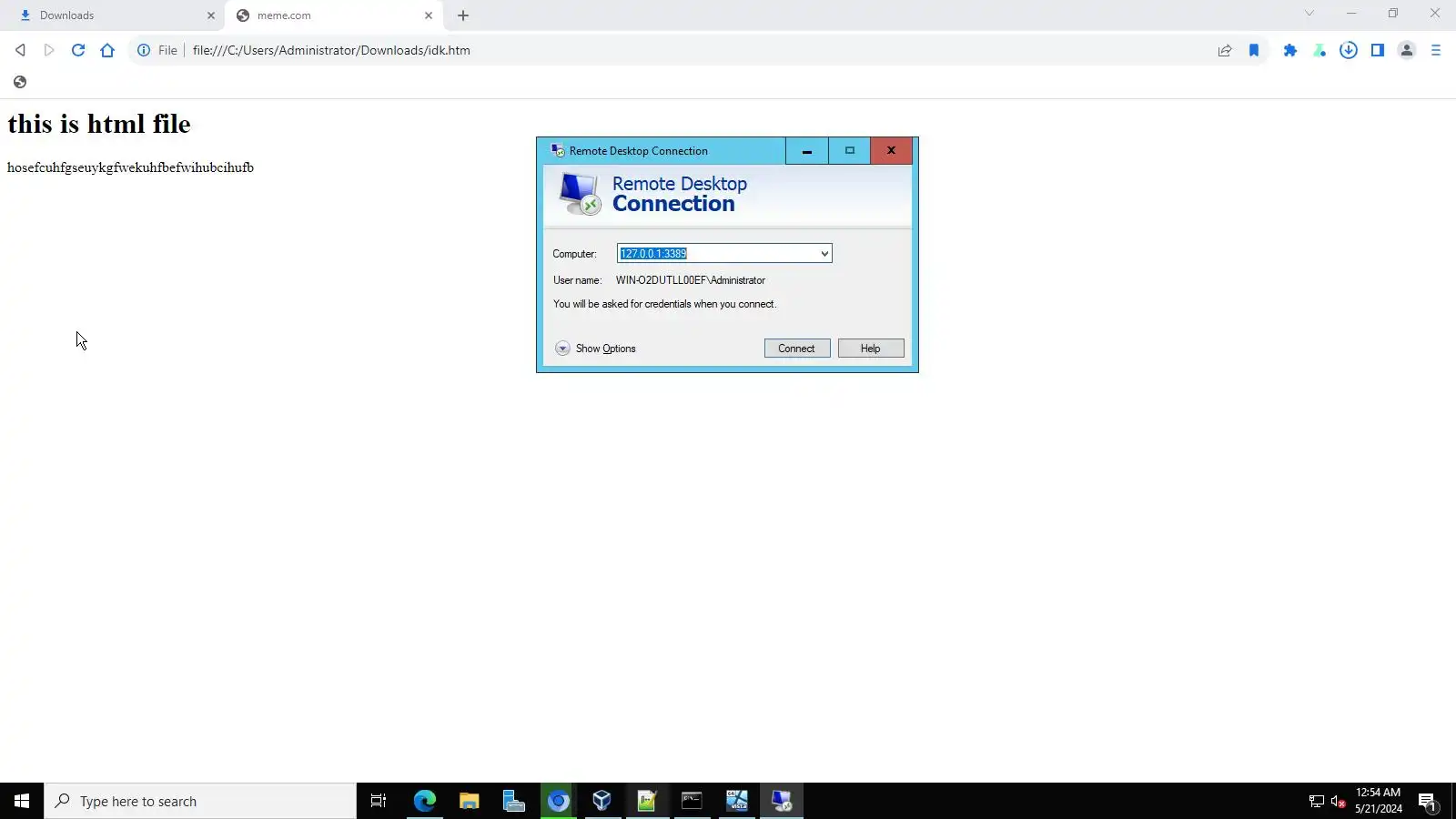Close the Downloads tab
The width and height of the screenshot is (1456, 819).
pyautogui.click(x=211, y=15)
